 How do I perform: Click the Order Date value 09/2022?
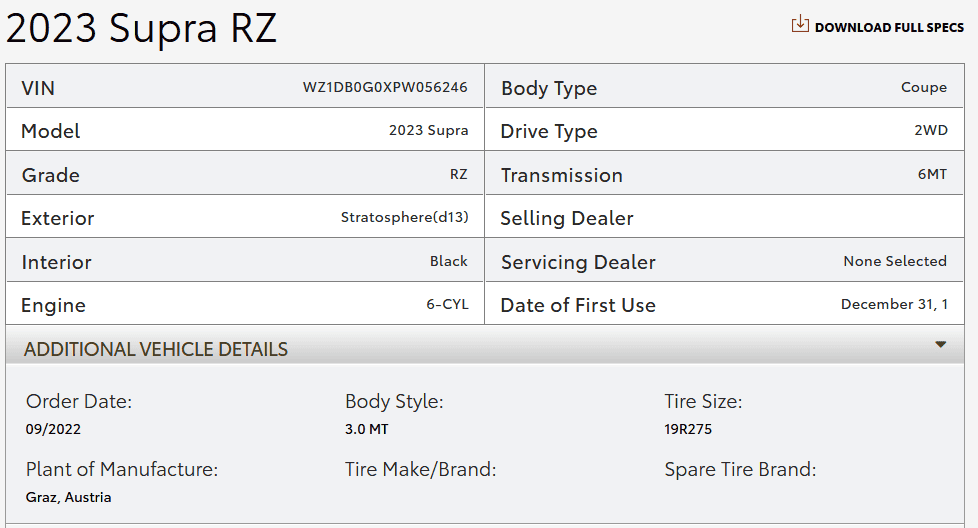(53, 429)
